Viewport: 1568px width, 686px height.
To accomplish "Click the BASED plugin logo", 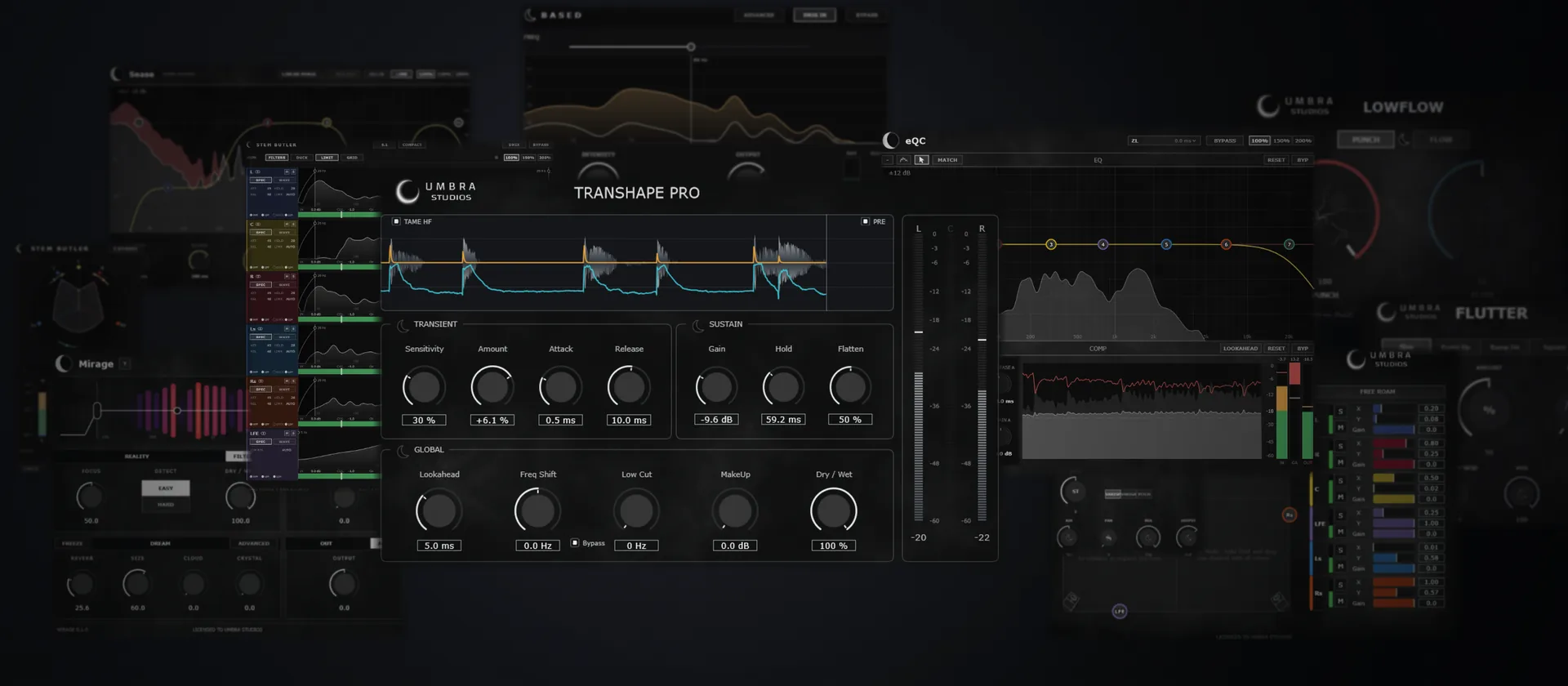I will (x=530, y=15).
